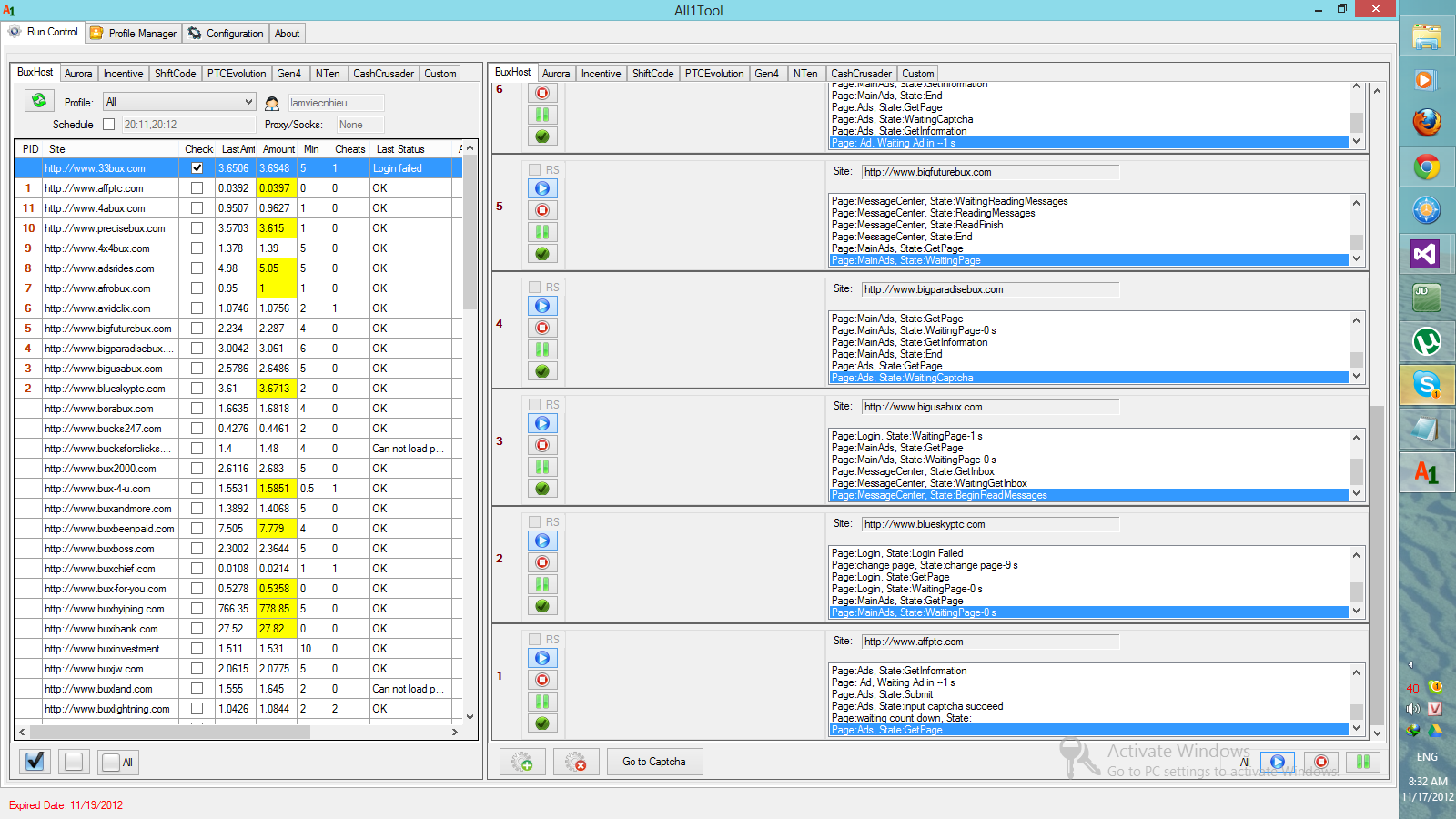Click the stop button for blueskyptc.com process
1456x819 pixels.
542,562
